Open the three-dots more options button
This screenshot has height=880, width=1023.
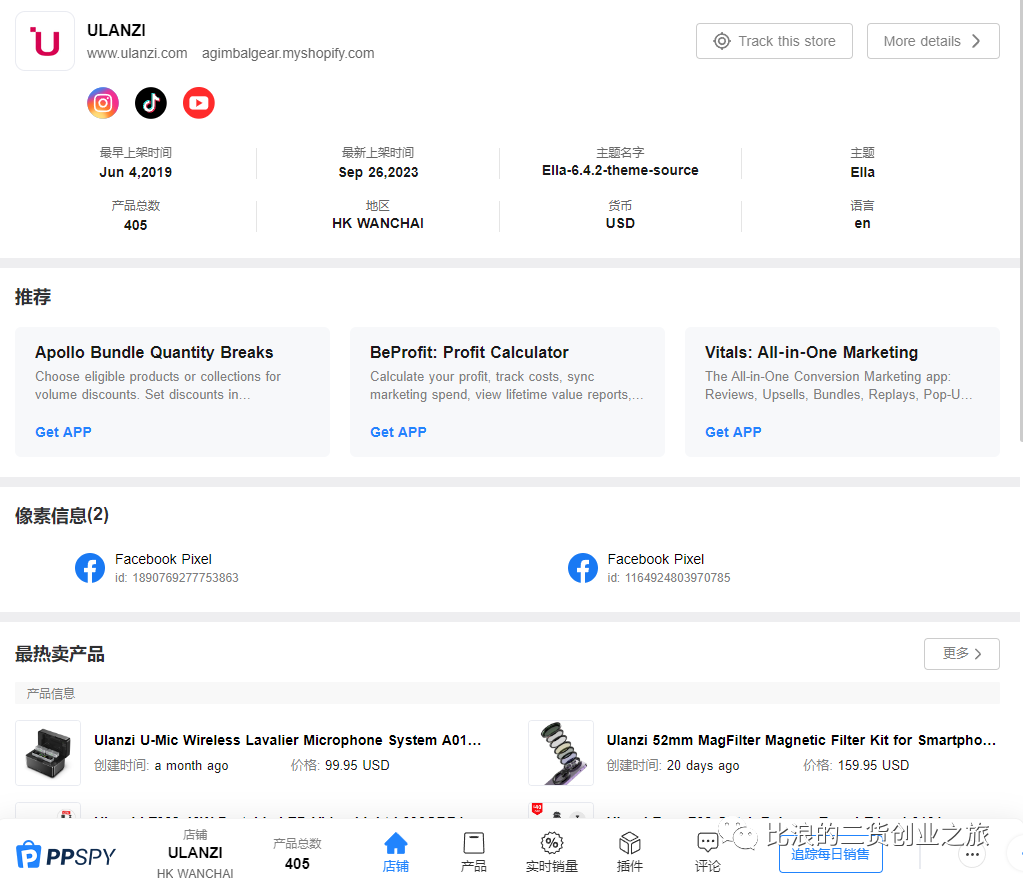[x=972, y=855]
